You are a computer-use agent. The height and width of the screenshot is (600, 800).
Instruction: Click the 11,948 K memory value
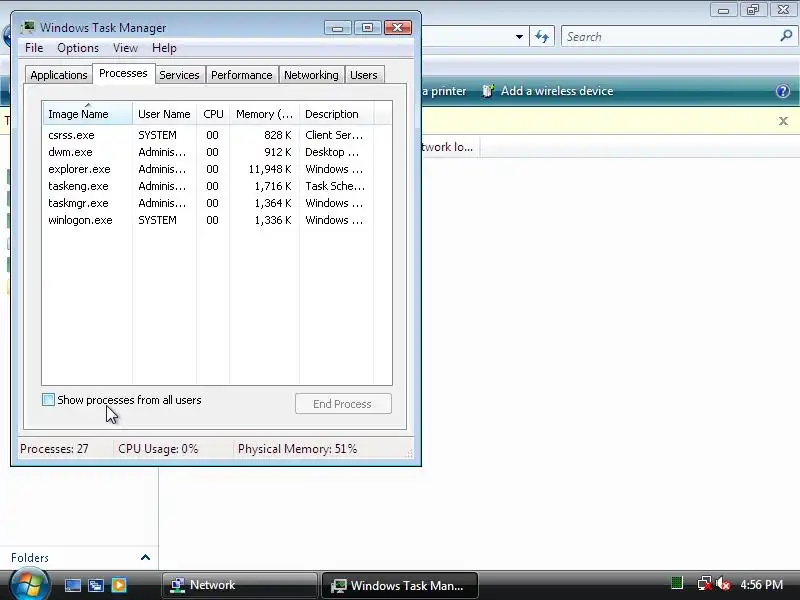point(270,169)
